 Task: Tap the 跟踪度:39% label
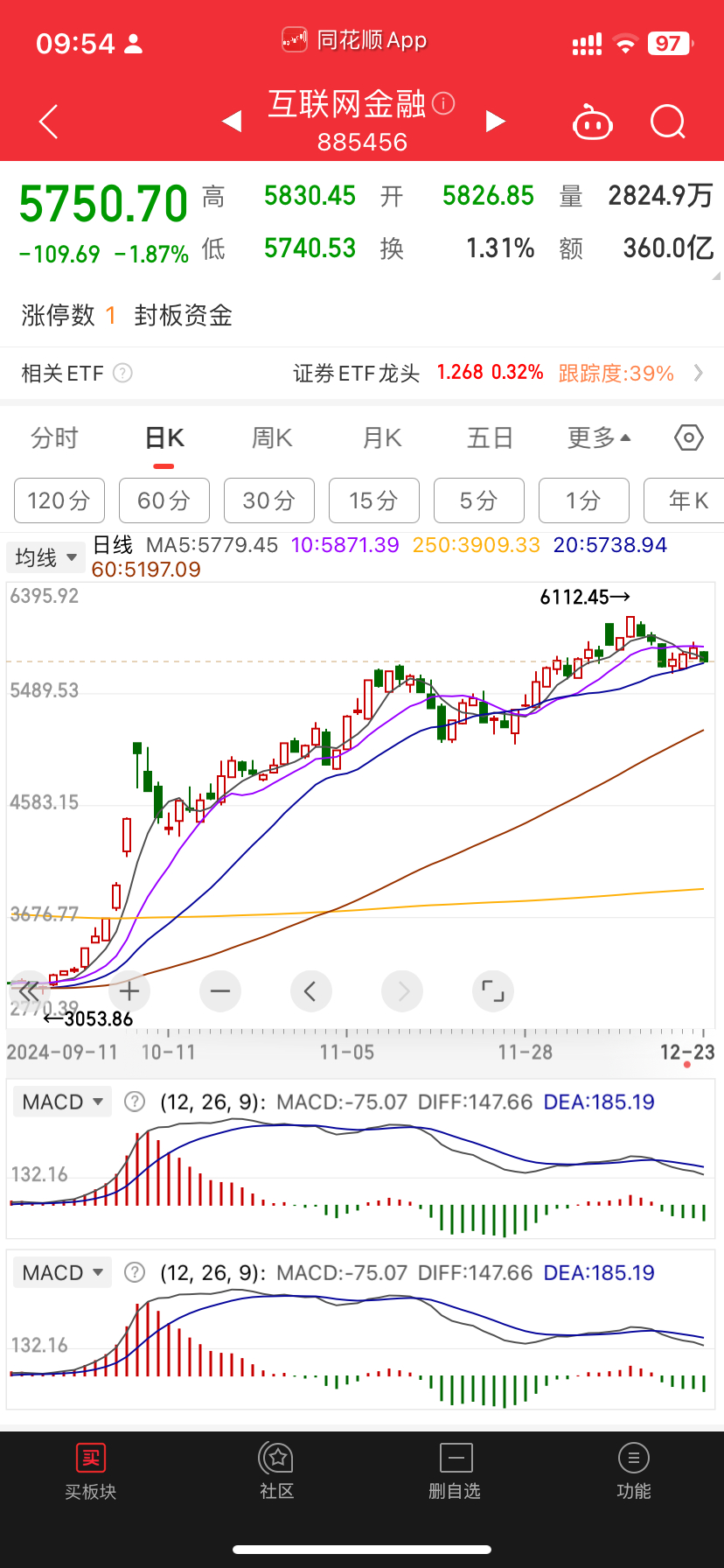616,374
